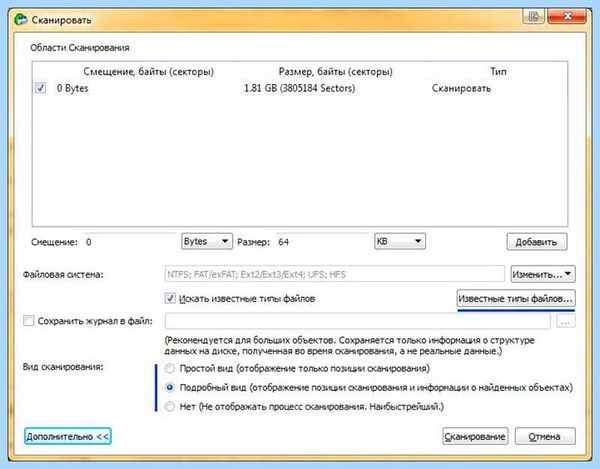Click the Отмена button
Screen dimensions: 600x469
tap(545, 436)
